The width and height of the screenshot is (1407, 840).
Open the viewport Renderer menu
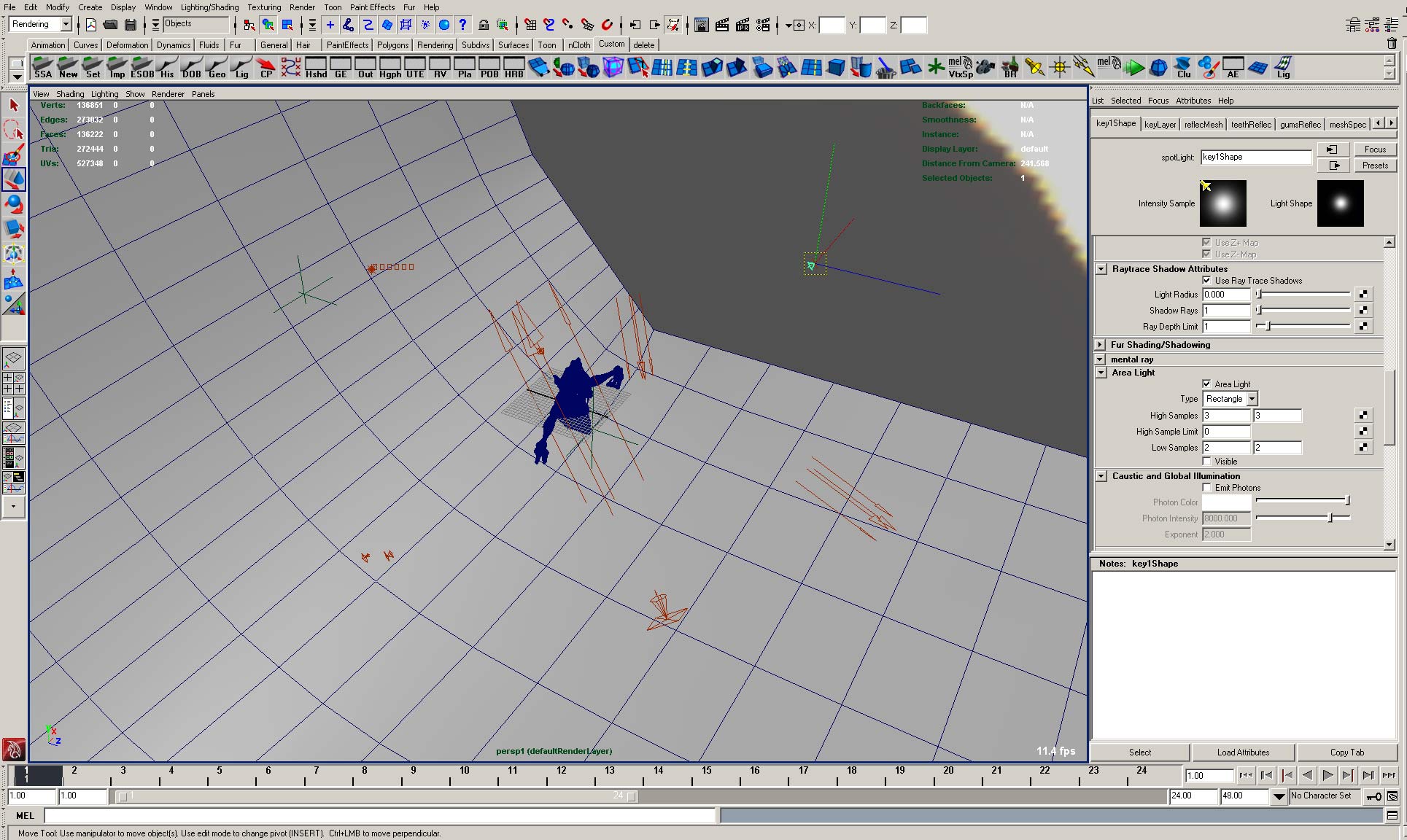pyautogui.click(x=168, y=94)
